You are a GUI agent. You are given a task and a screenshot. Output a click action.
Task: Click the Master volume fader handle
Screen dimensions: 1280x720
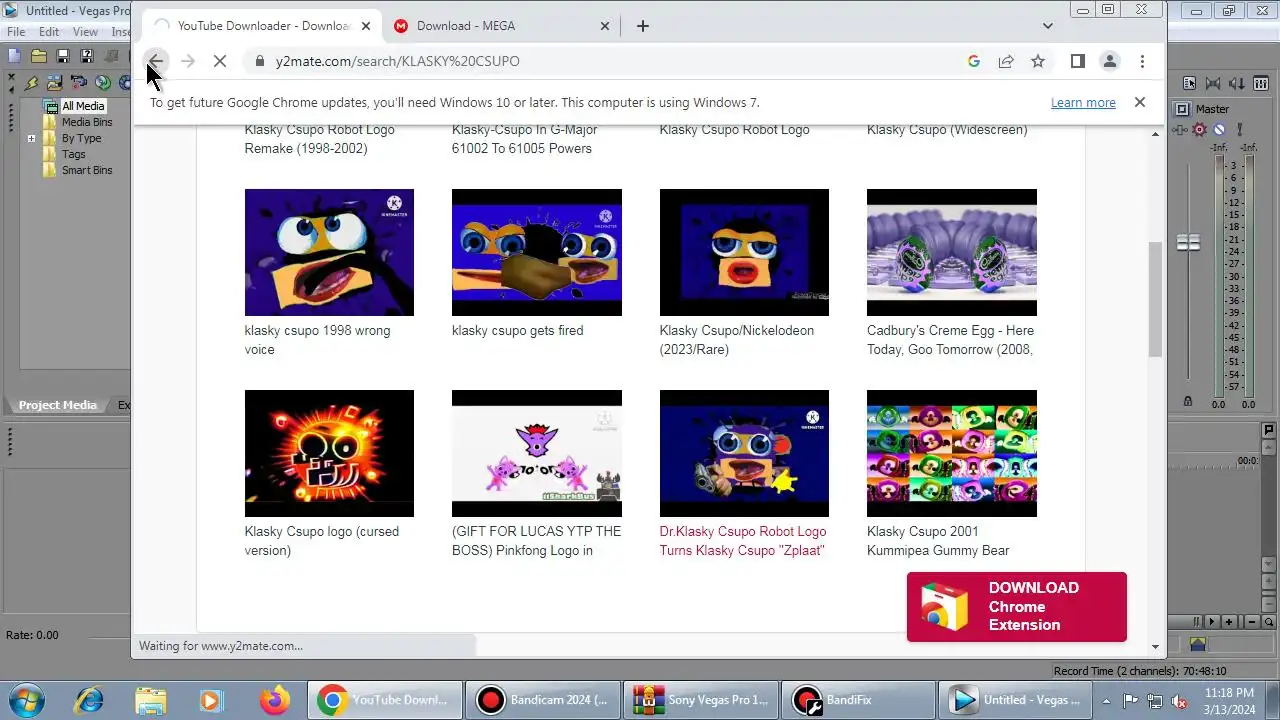pyautogui.click(x=1188, y=242)
